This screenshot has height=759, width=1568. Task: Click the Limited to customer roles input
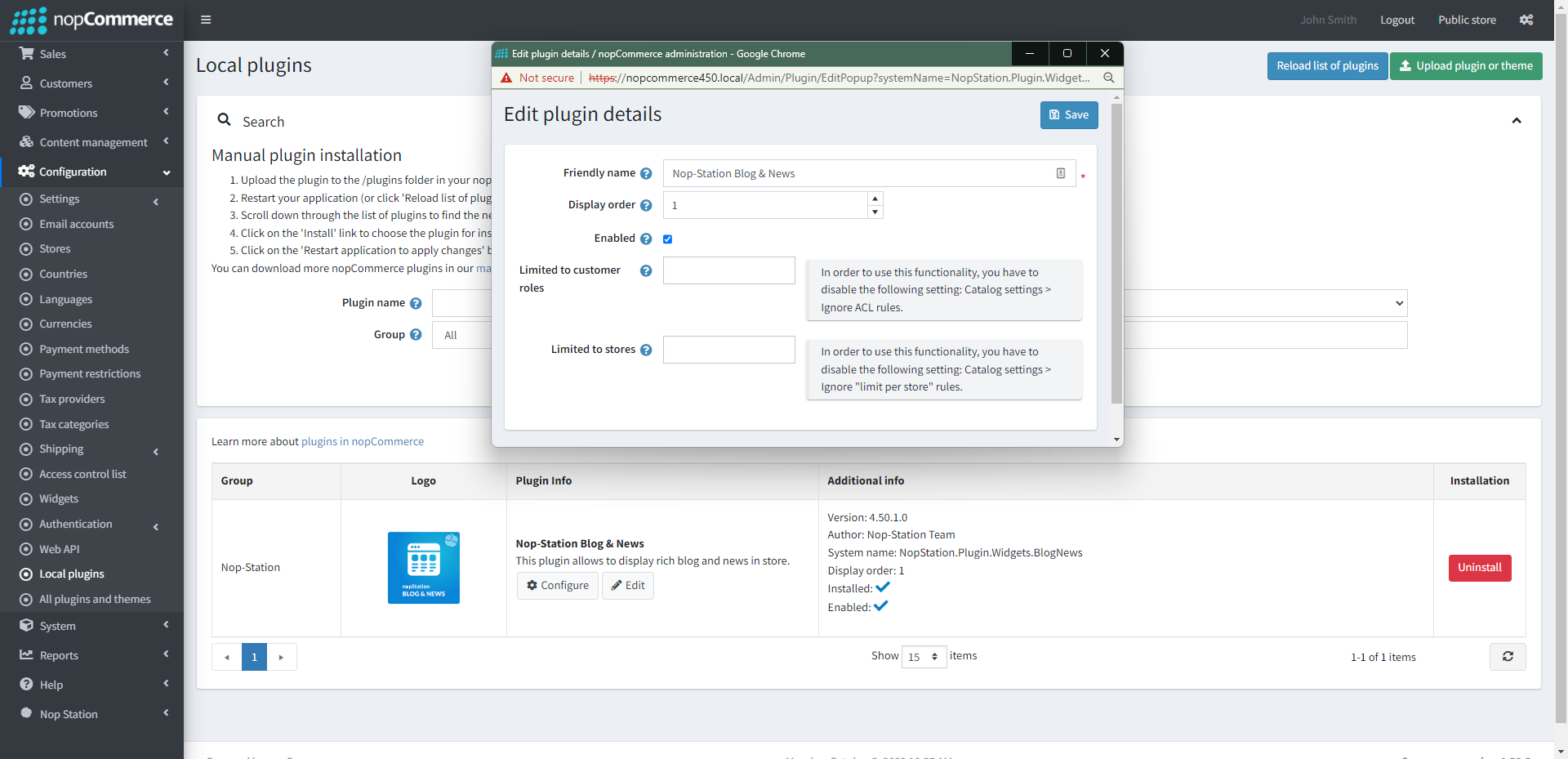[x=729, y=270]
